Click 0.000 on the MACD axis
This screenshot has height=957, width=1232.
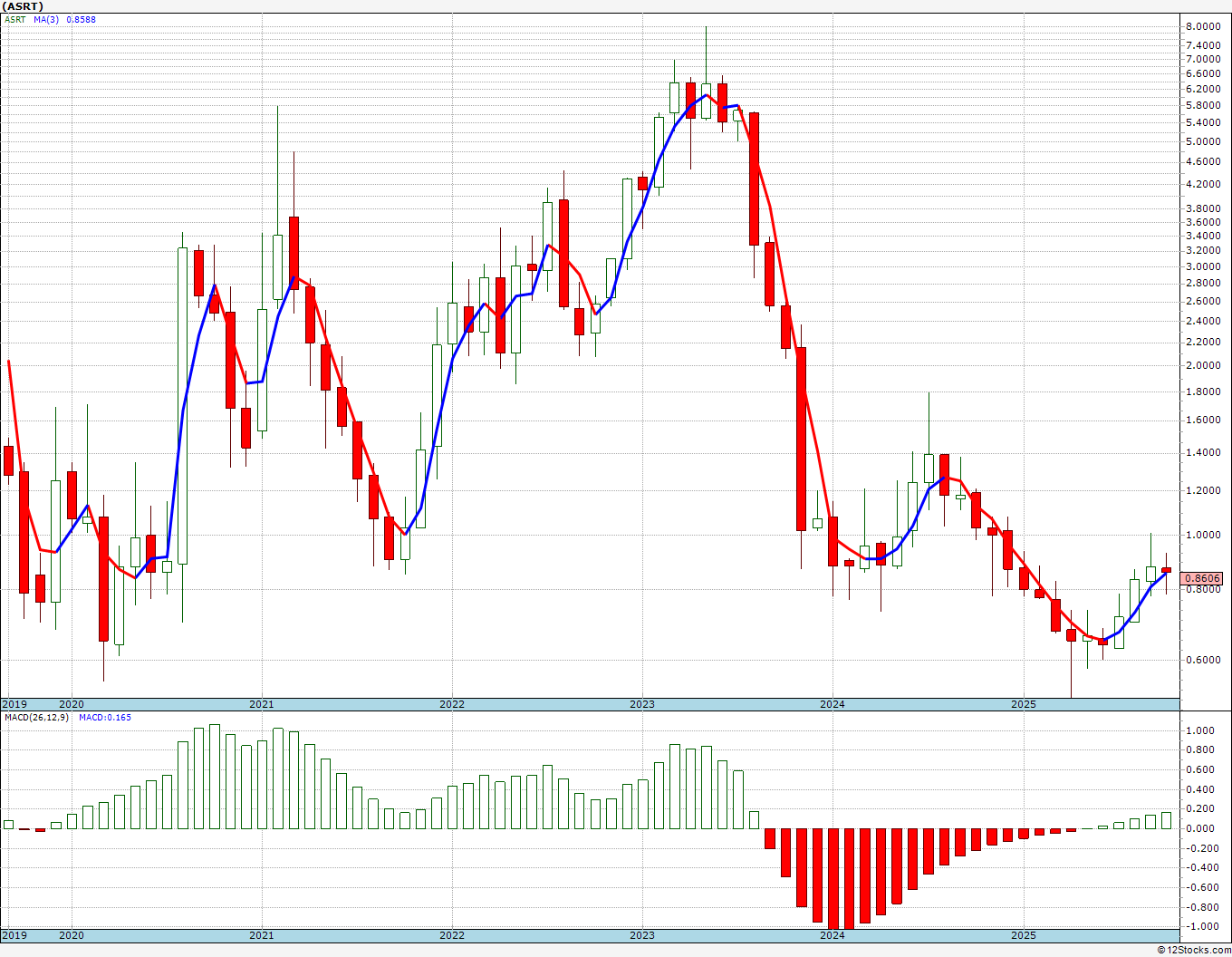[x=1202, y=828]
